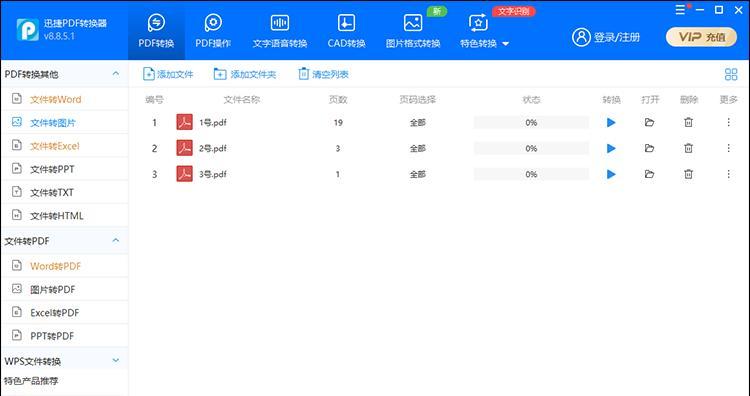This screenshot has width=750, height=396.
Task: Switch to the CAD转换 tab
Action: [x=346, y=31]
